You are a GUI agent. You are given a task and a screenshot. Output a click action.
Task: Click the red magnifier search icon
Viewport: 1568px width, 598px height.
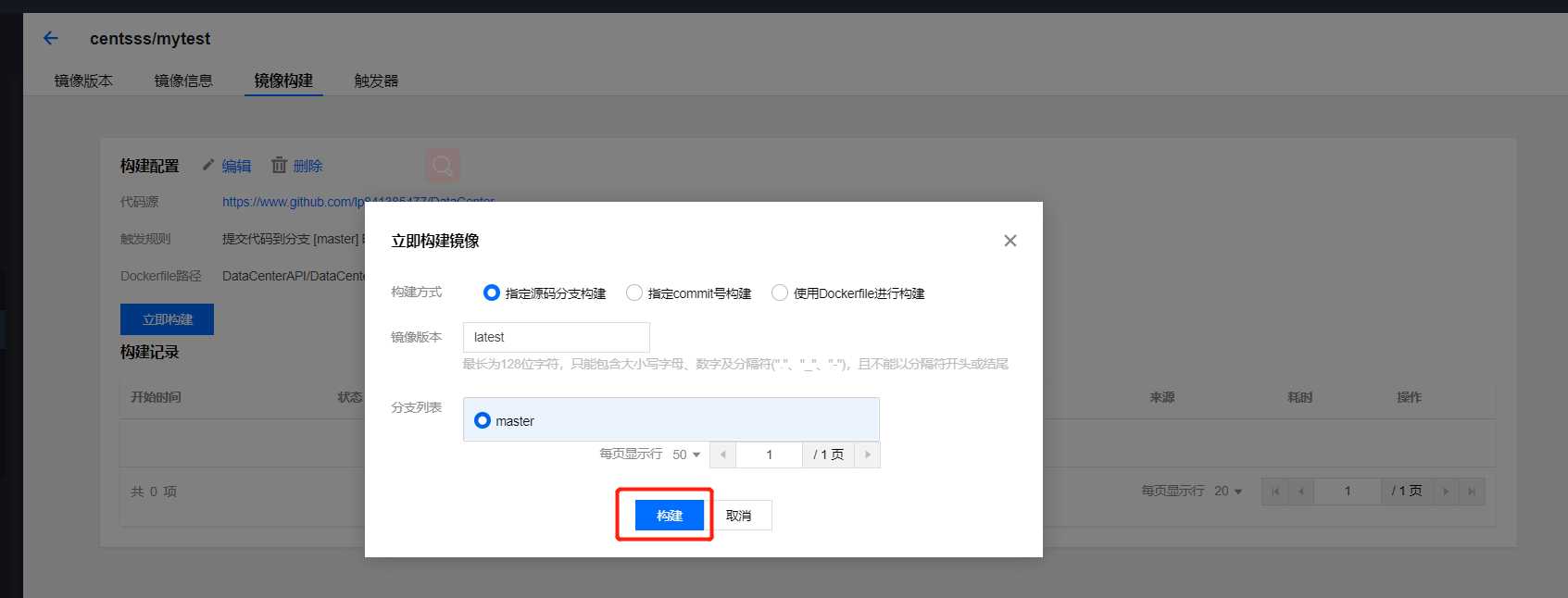click(443, 166)
